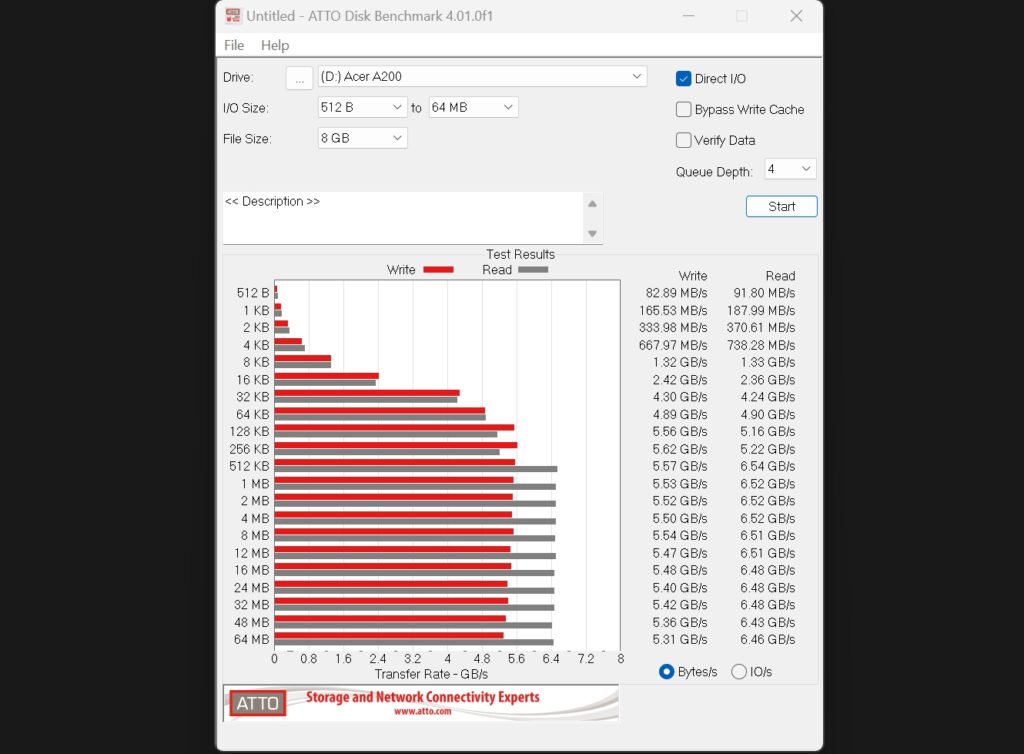Click the Transfer Rate - GB/s axis label
This screenshot has height=754, width=1024.
coord(431,674)
